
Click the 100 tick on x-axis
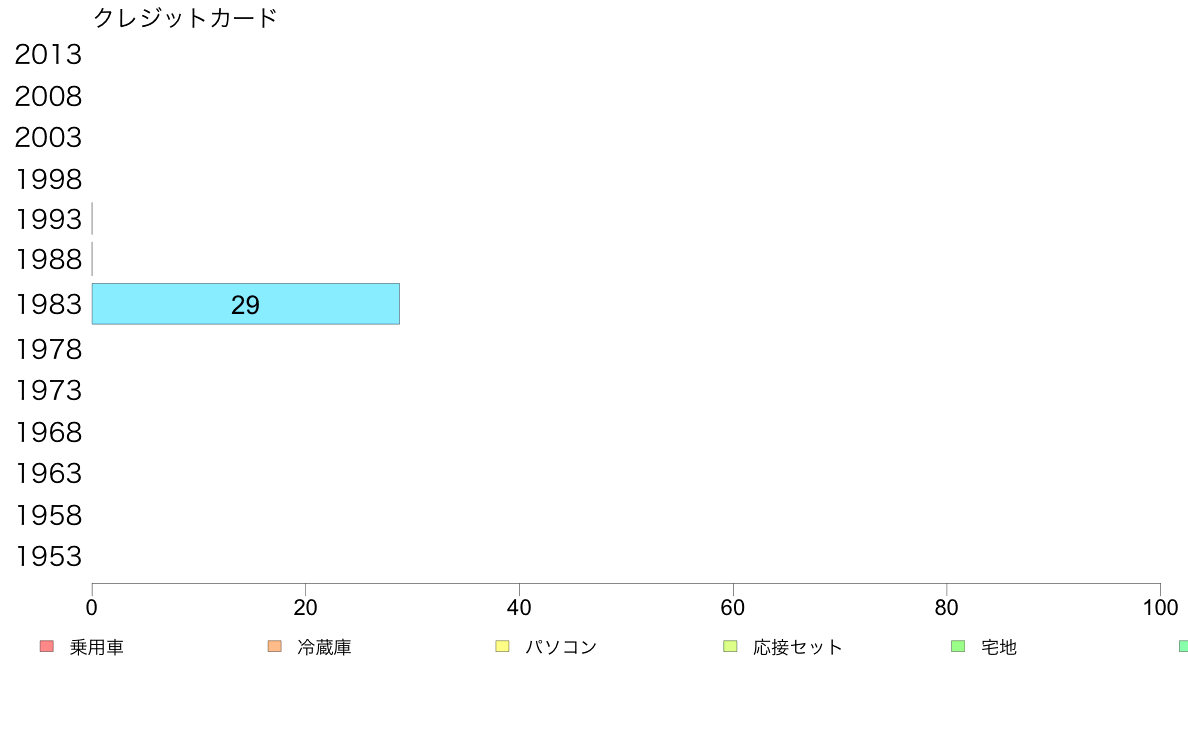click(x=1160, y=607)
